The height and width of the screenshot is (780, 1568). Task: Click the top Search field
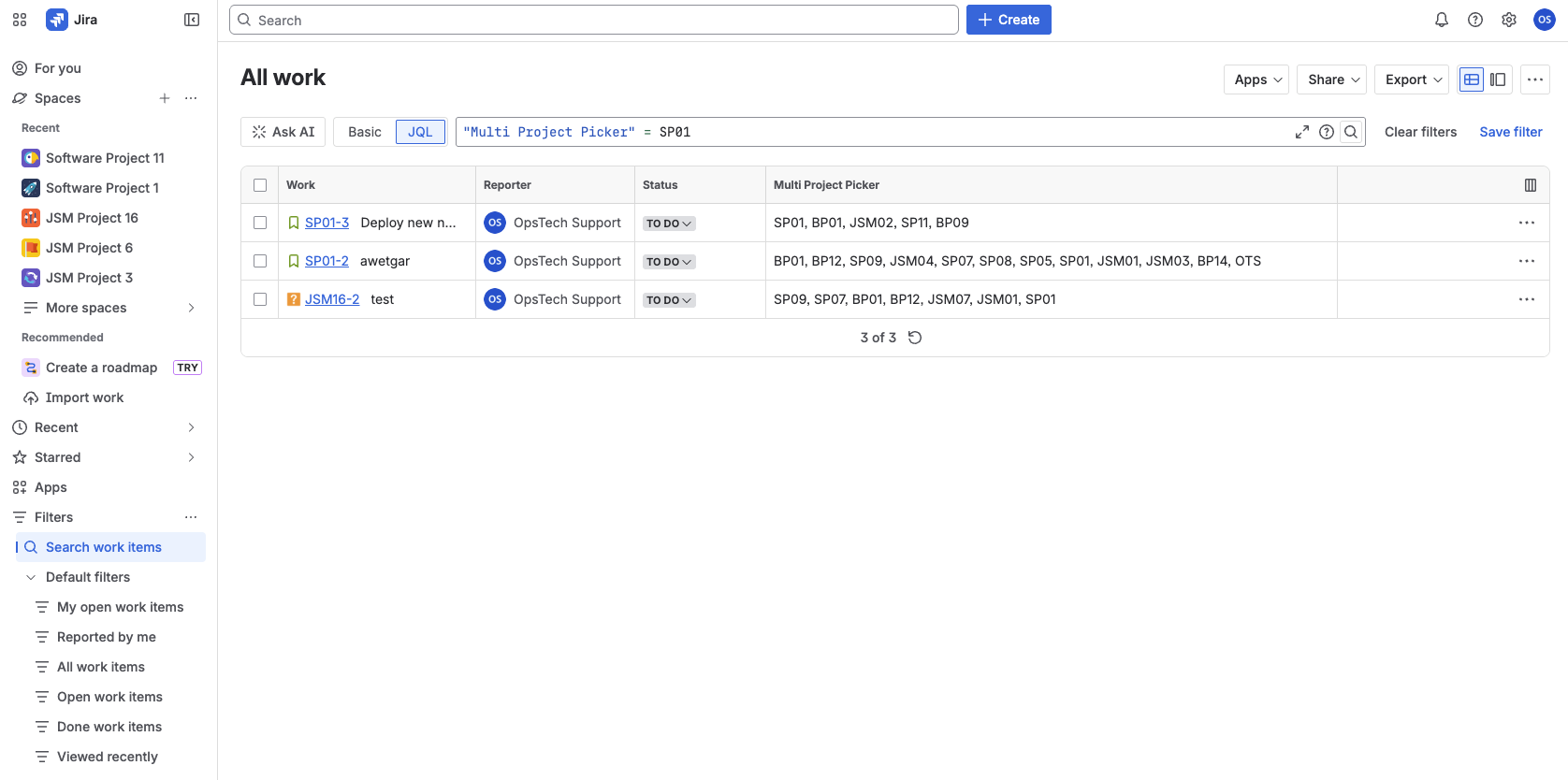[594, 20]
